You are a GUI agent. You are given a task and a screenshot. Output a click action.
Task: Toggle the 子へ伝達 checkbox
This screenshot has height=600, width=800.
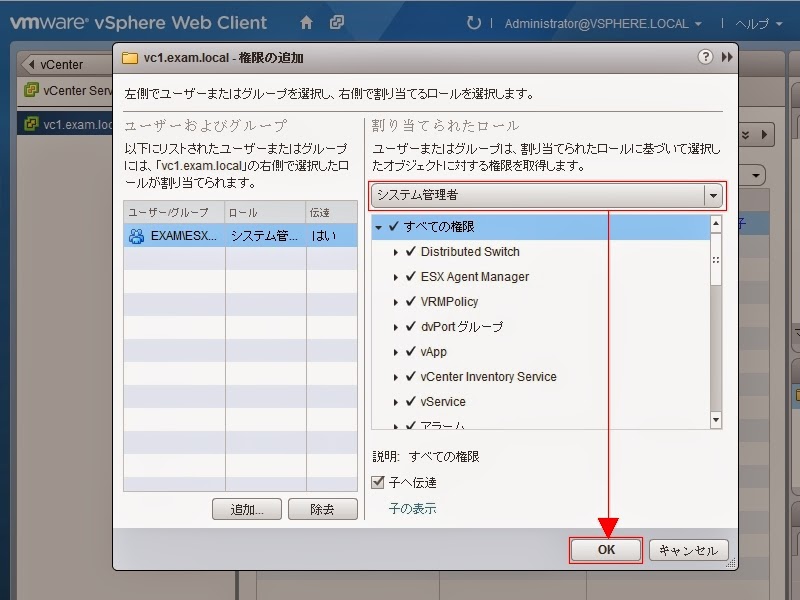pos(378,482)
